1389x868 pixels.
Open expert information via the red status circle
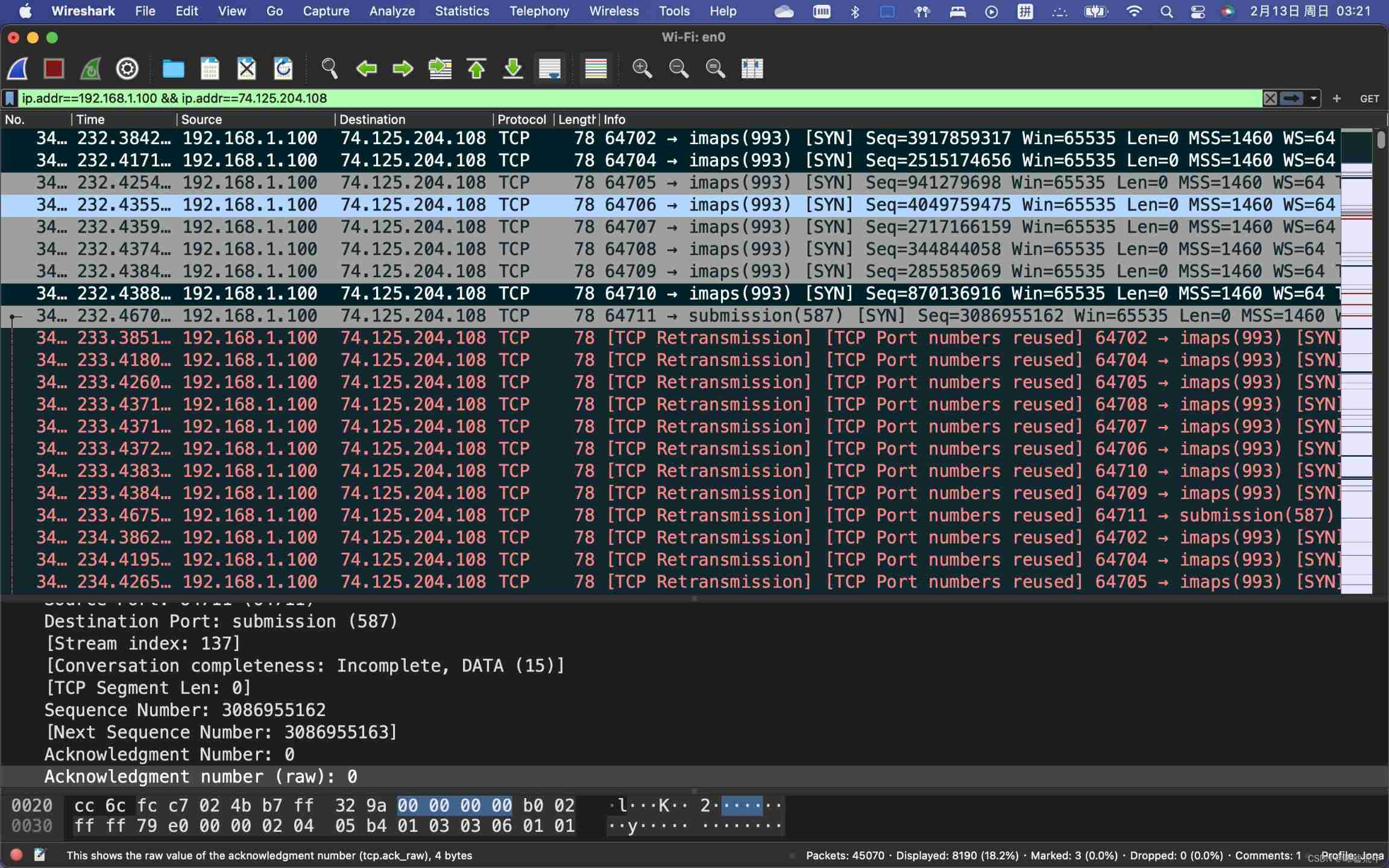[17, 855]
